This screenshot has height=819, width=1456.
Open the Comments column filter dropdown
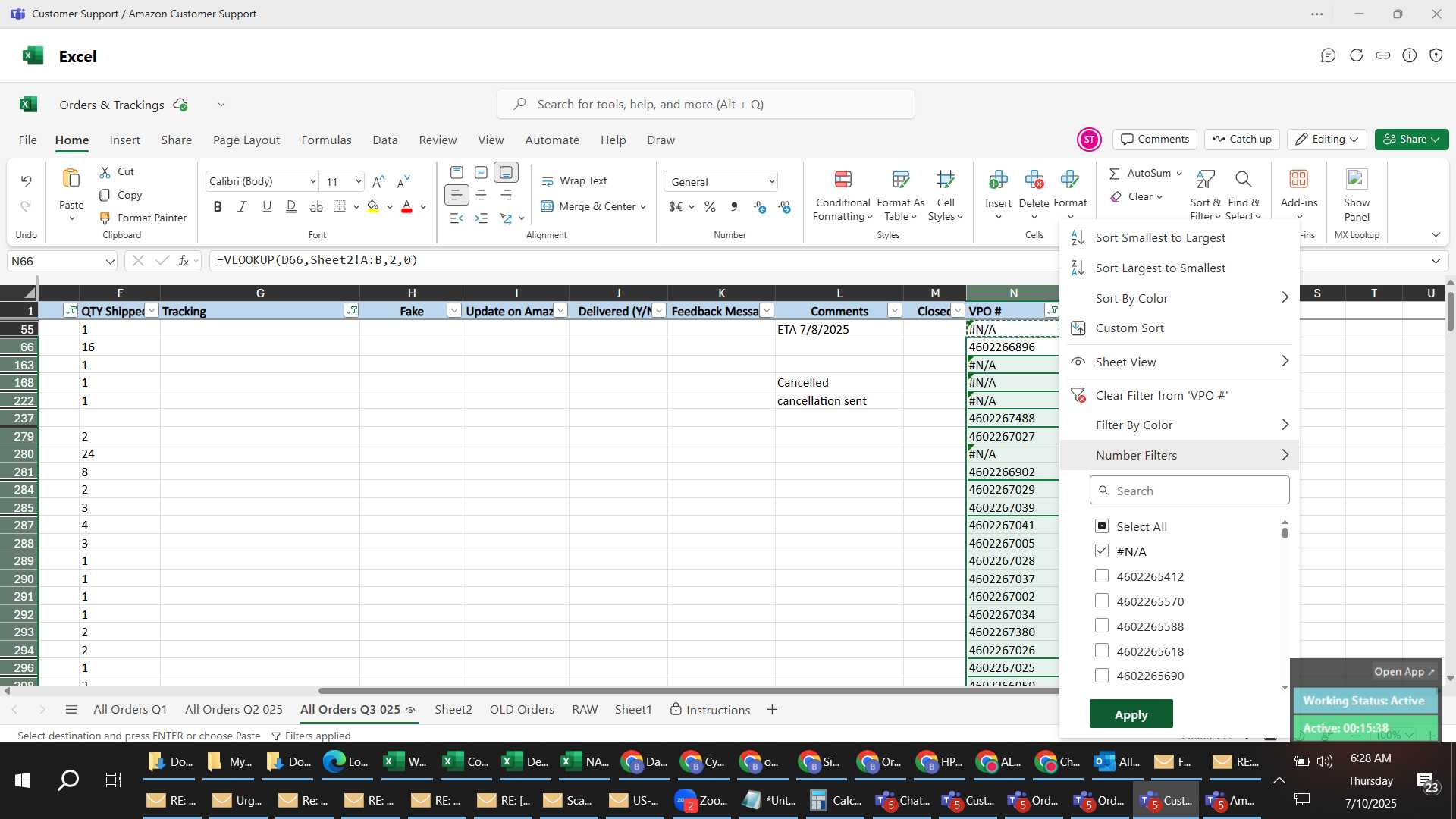(x=895, y=311)
